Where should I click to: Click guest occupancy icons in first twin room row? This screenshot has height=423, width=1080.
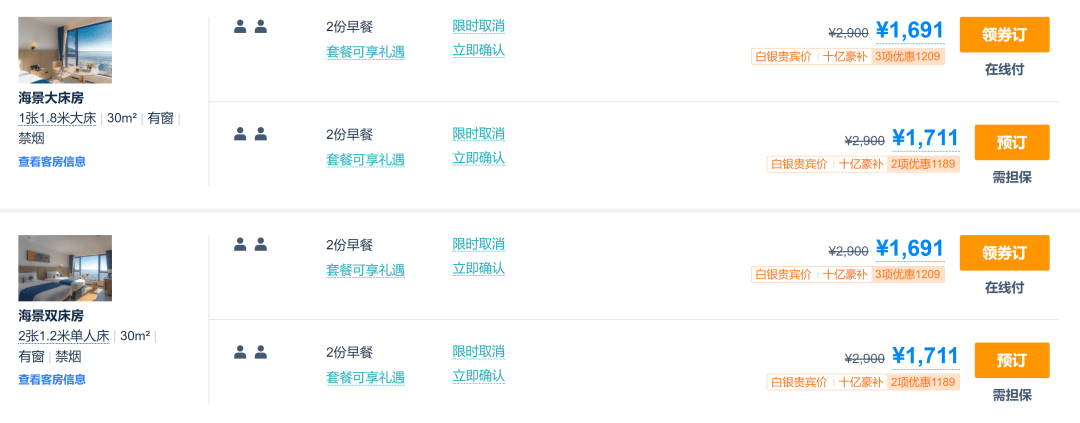pyautogui.click(x=250, y=245)
